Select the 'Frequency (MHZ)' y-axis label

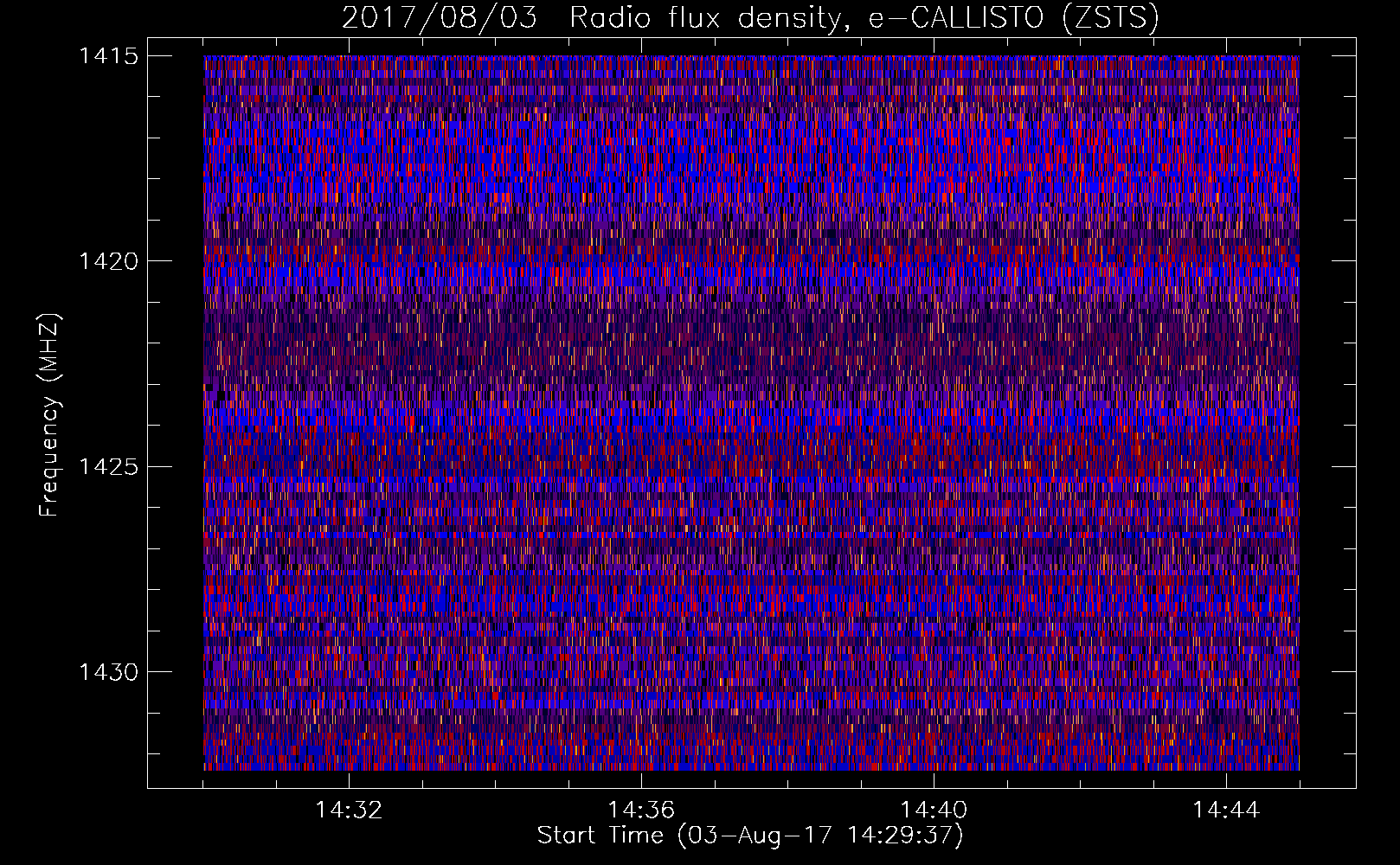point(50,415)
